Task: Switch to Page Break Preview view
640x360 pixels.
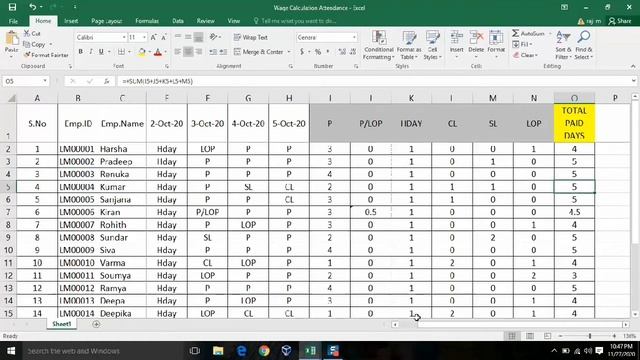Action: (x=547, y=336)
